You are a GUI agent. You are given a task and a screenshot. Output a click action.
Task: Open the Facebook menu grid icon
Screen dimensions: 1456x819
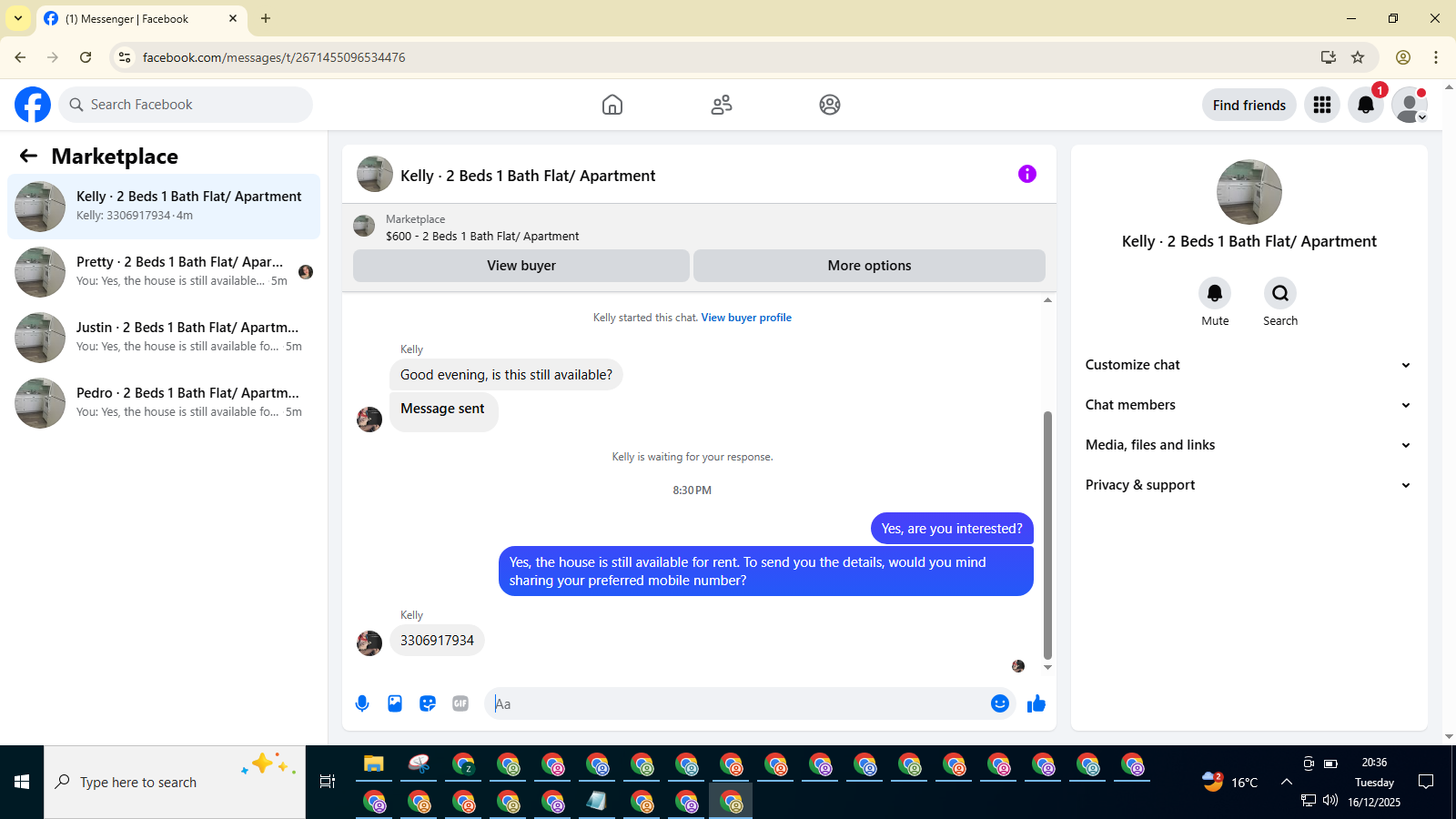(x=1322, y=105)
